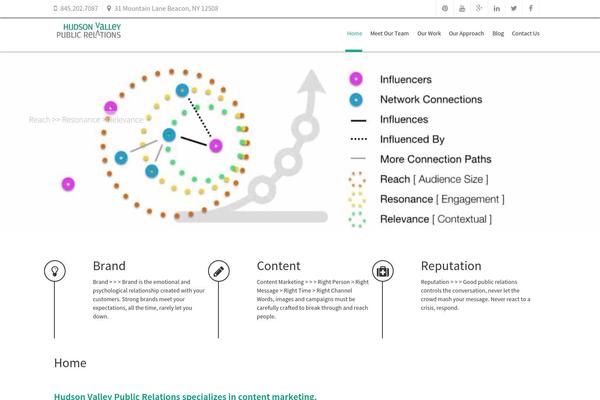The image size is (600, 400).
Task: Go to Our Work menu item
Action: pyautogui.click(x=429, y=34)
